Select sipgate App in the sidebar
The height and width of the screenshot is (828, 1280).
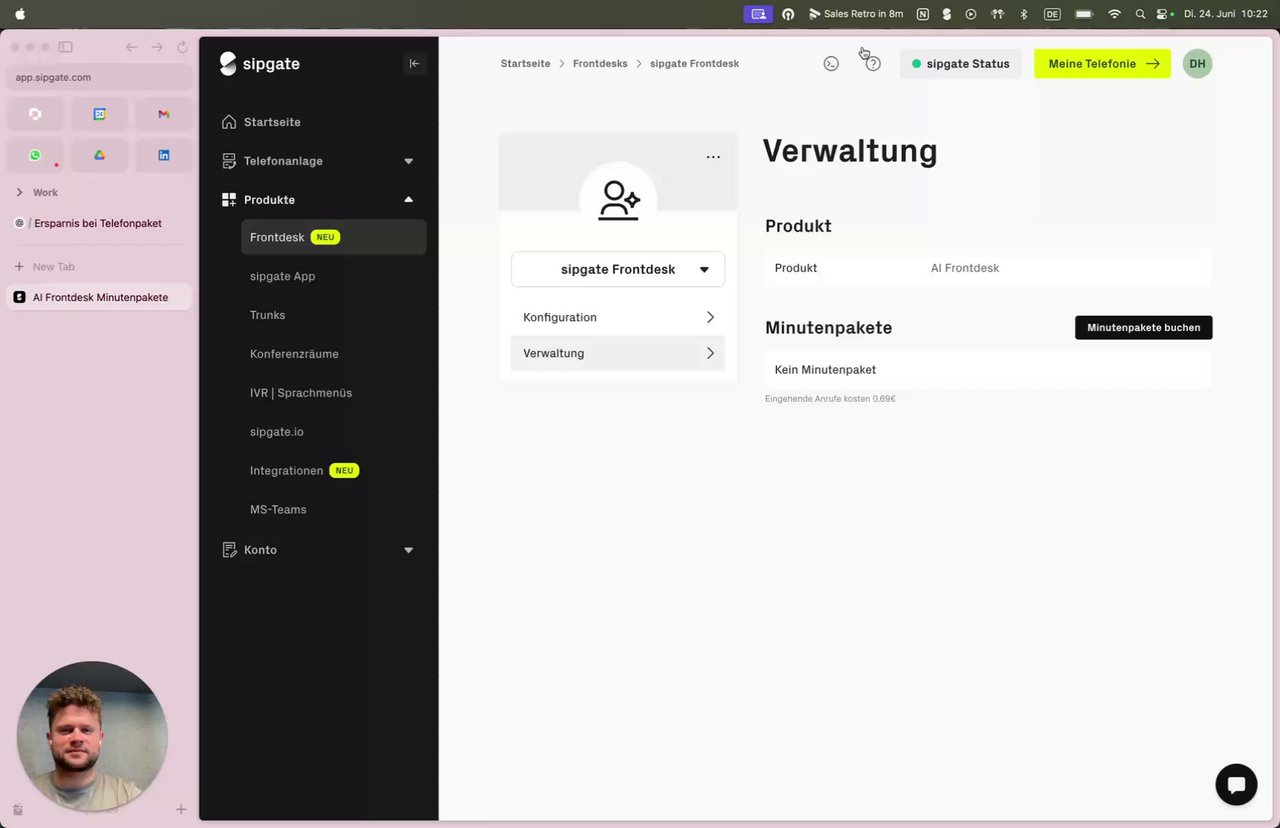tap(282, 276)
